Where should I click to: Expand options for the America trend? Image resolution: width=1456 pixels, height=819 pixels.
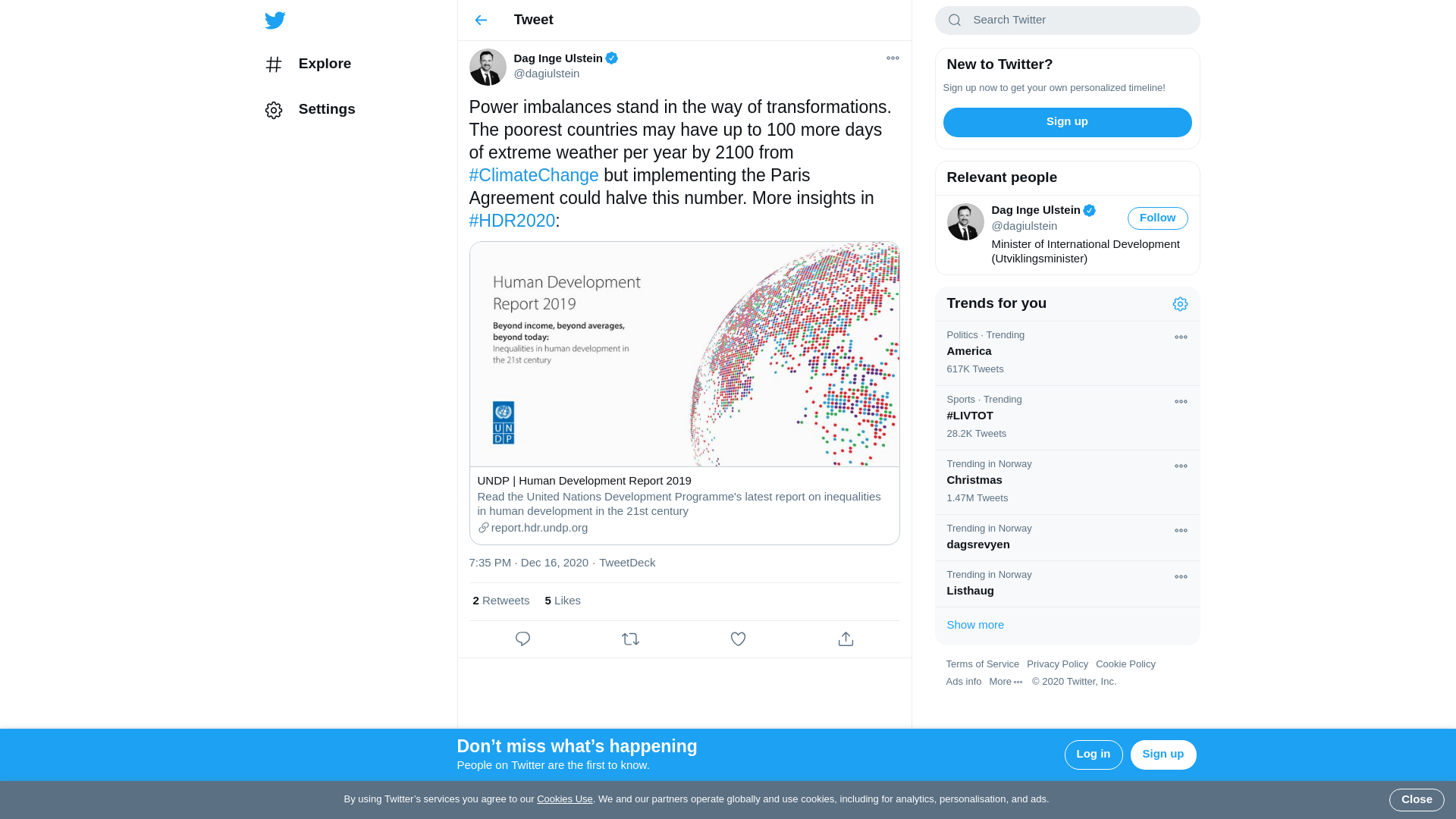pyautogui.click(x=1181, y=337)
